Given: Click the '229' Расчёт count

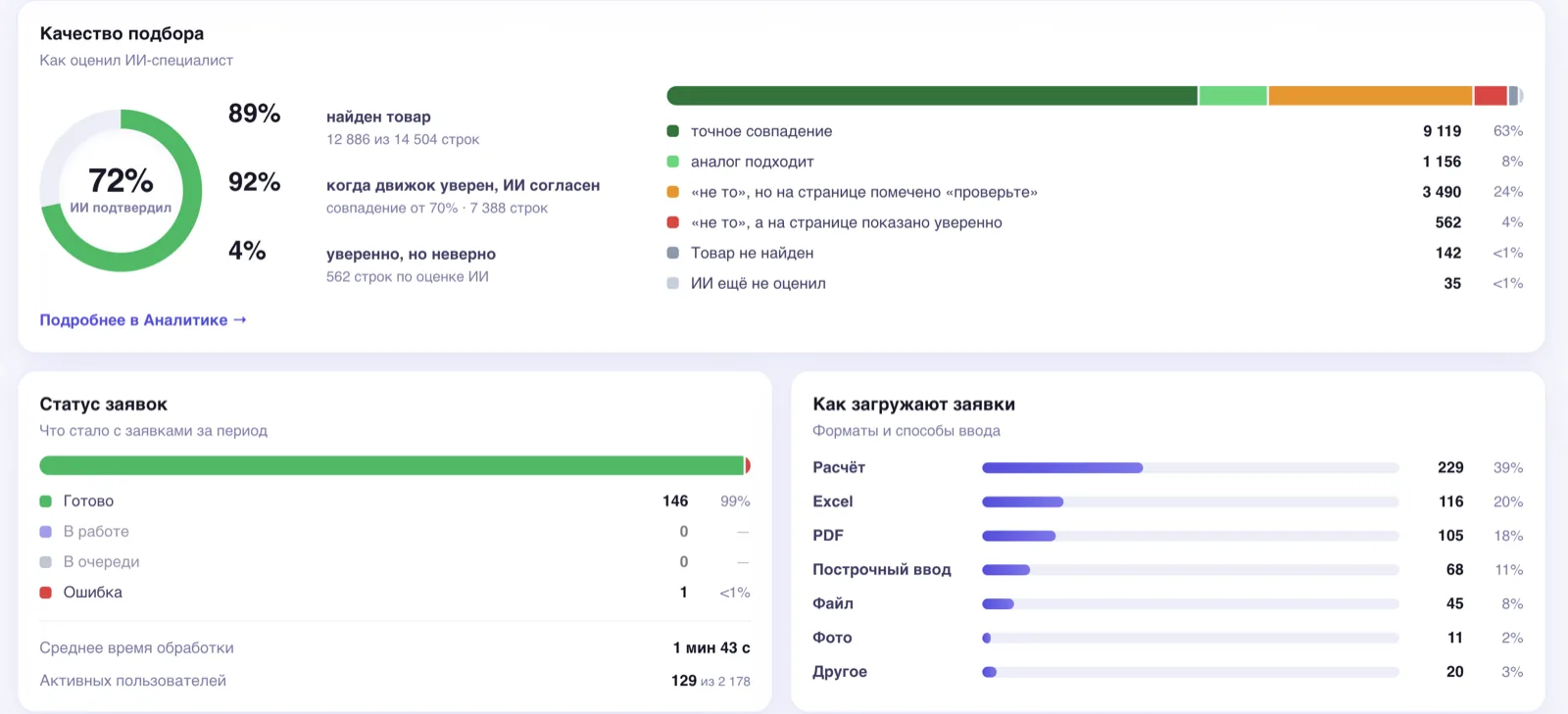Looking at the screenshot, I should click(1450, 468).
